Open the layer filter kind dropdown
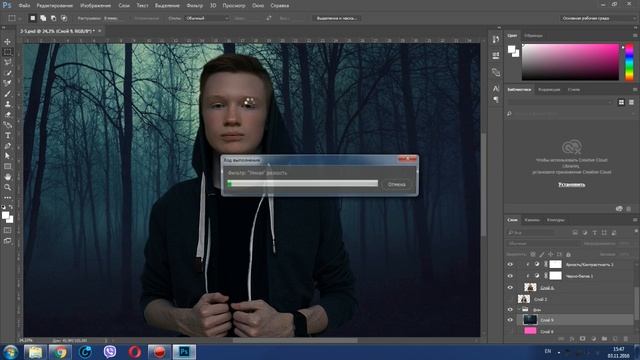 point(531,232)
